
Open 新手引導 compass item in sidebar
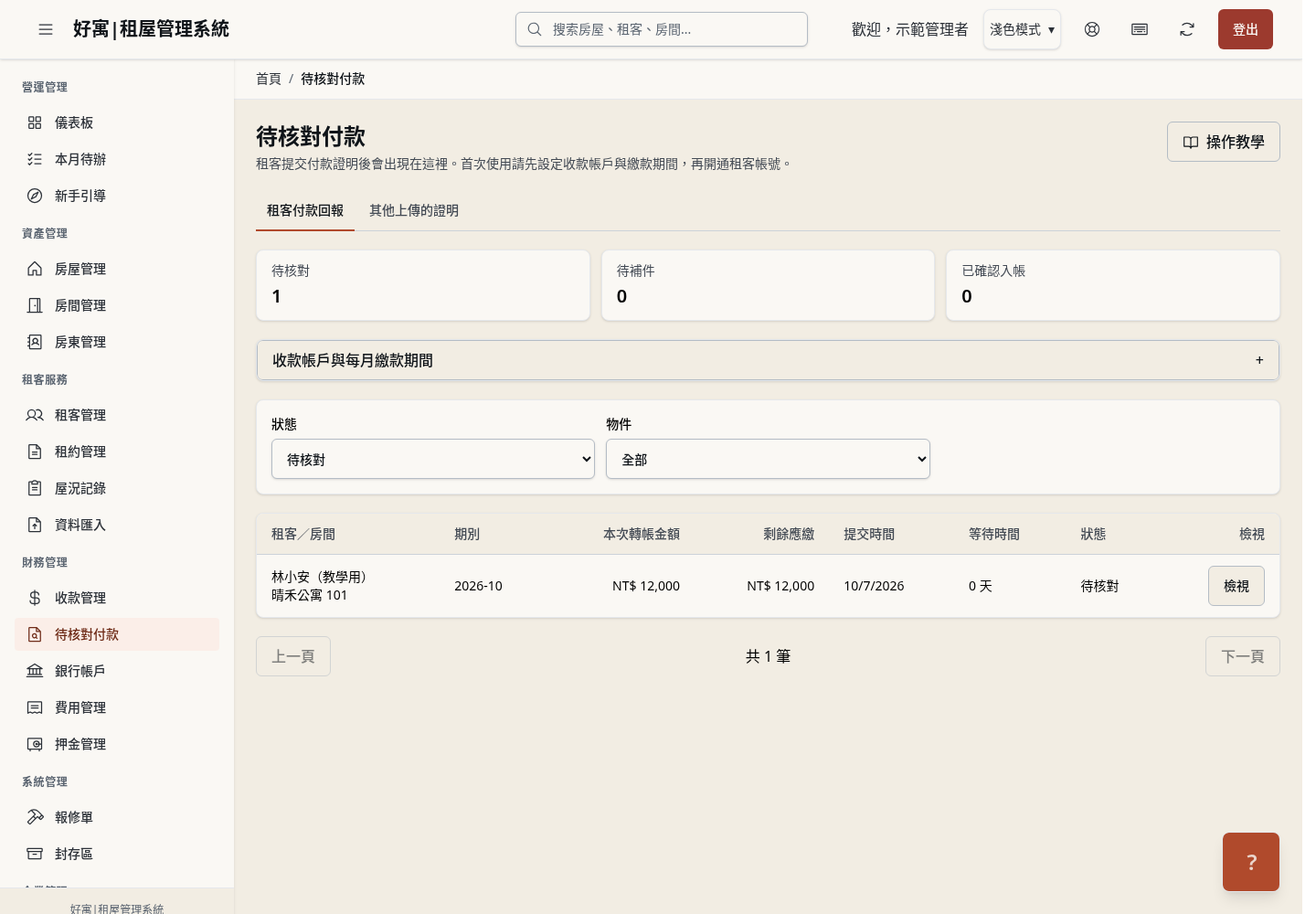point(117,196)
